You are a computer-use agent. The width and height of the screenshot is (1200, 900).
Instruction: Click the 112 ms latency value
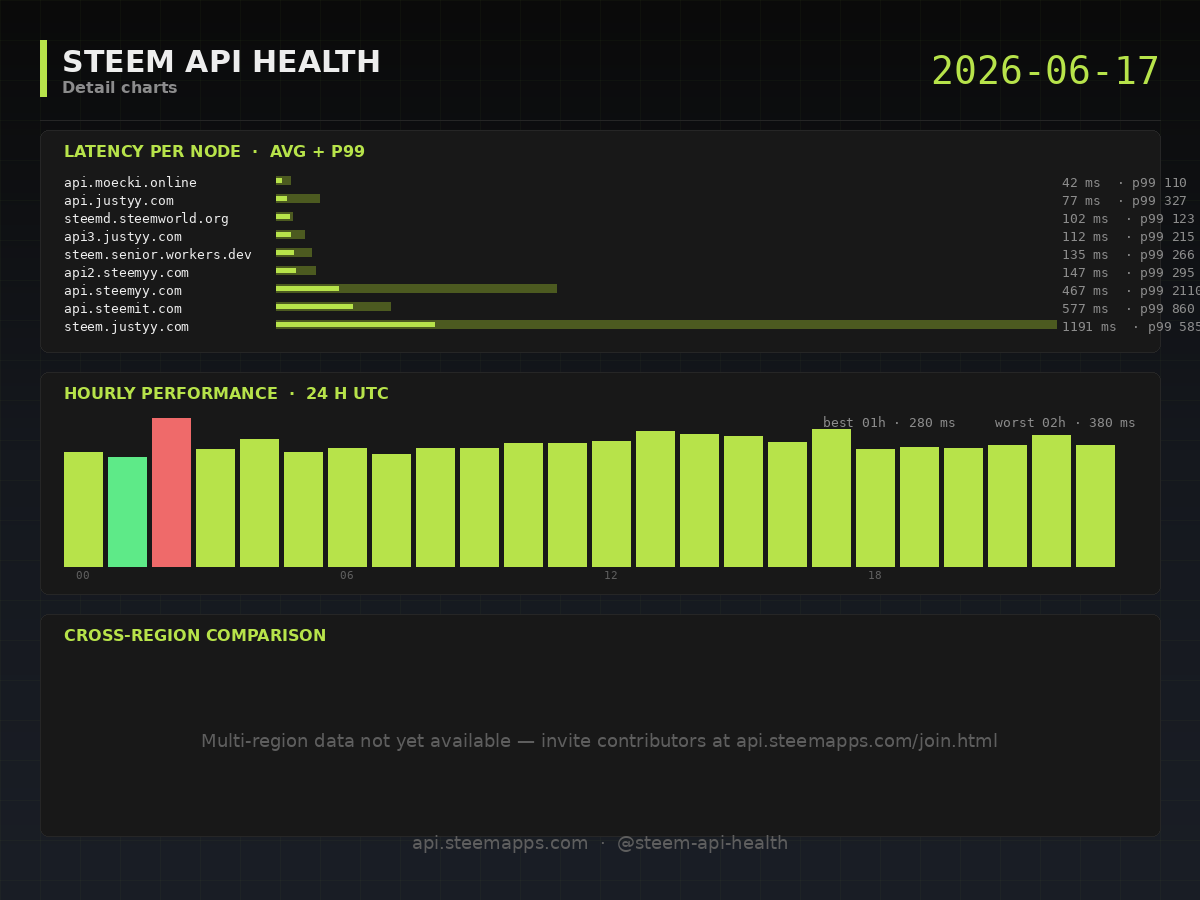pyautogui.click(x=1085, y=237)
